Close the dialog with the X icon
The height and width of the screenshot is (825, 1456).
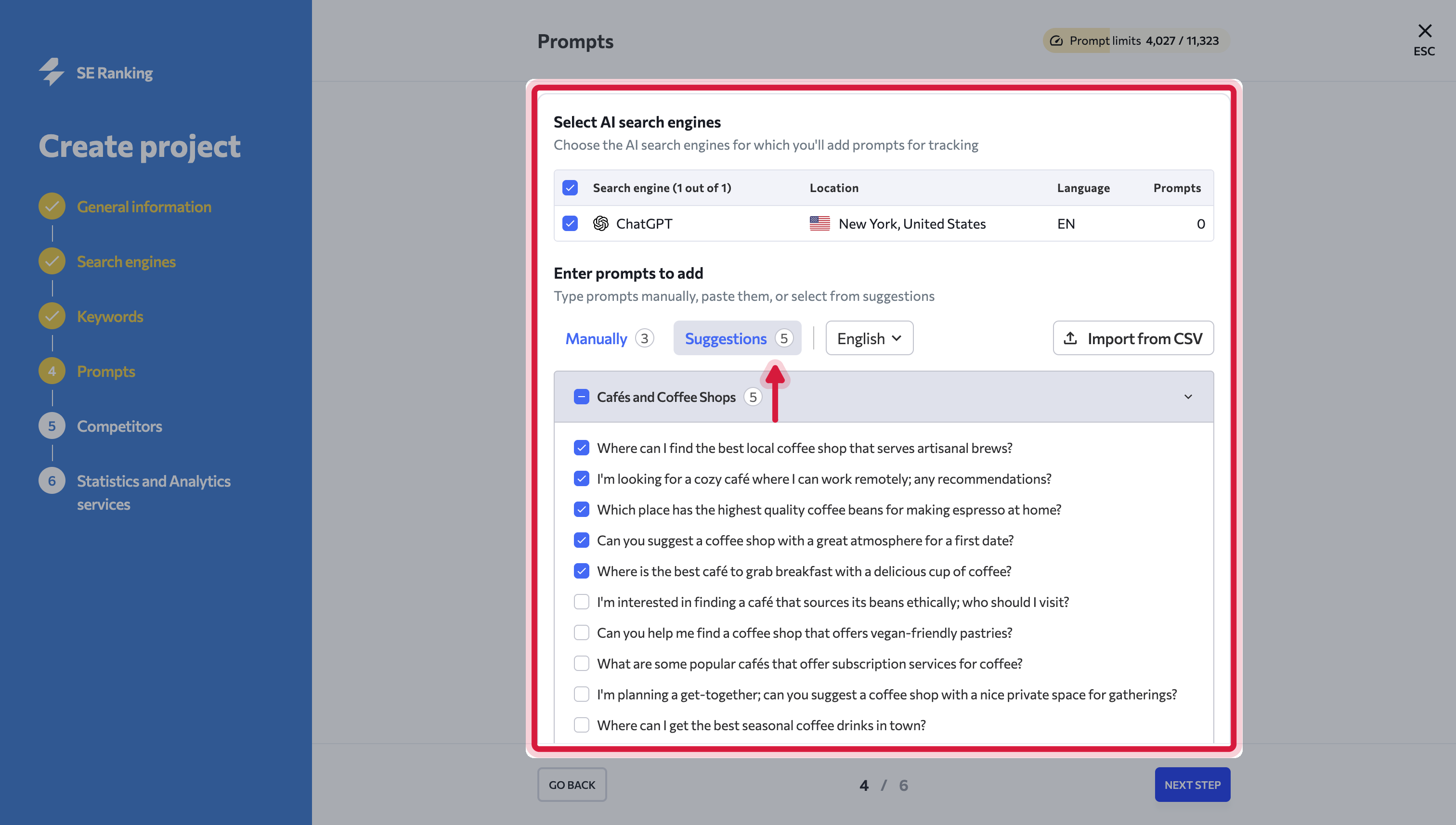pyautogui.click(x=1424, y=31)
